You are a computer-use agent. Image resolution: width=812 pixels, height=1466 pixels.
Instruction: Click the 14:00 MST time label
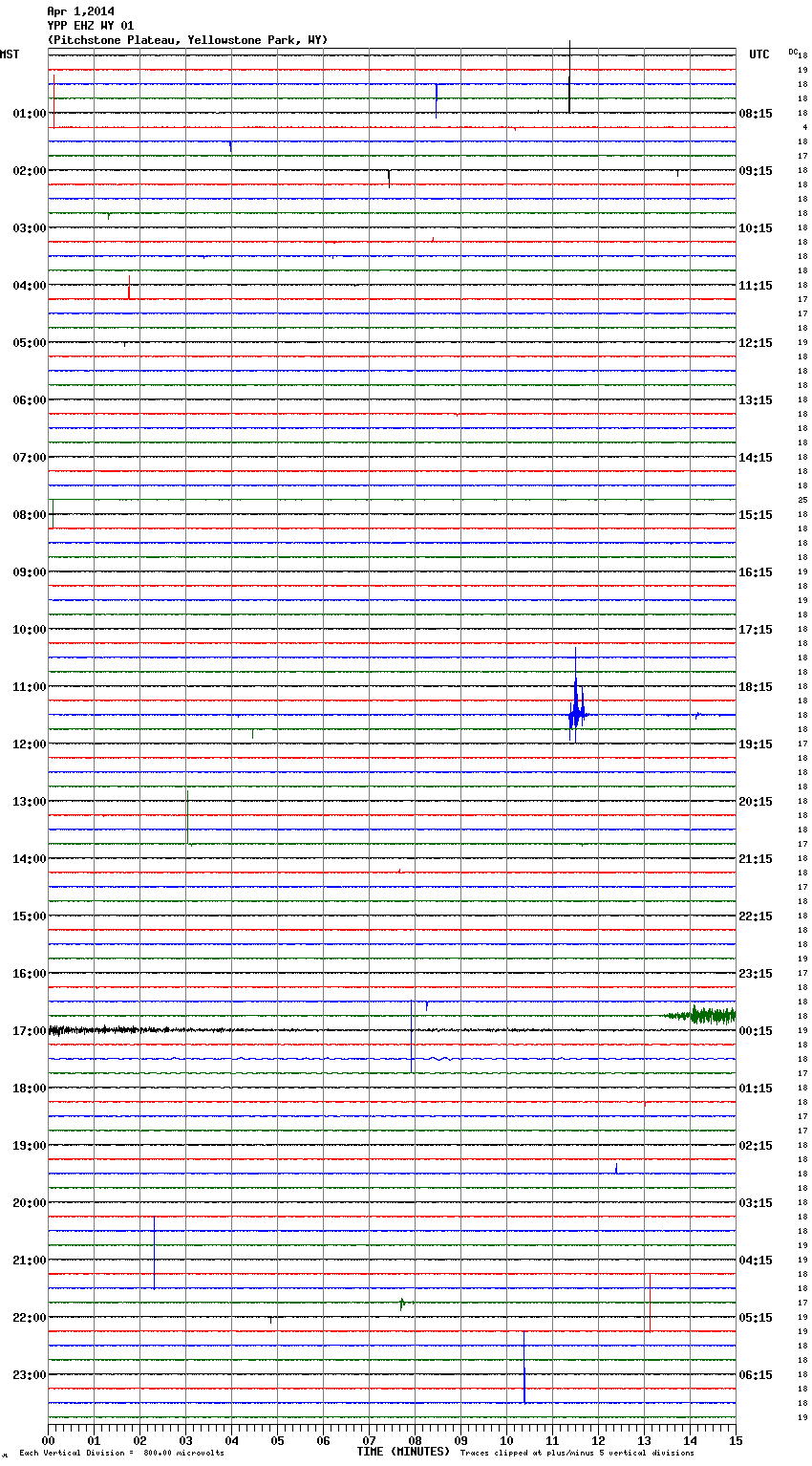point(30,858)
